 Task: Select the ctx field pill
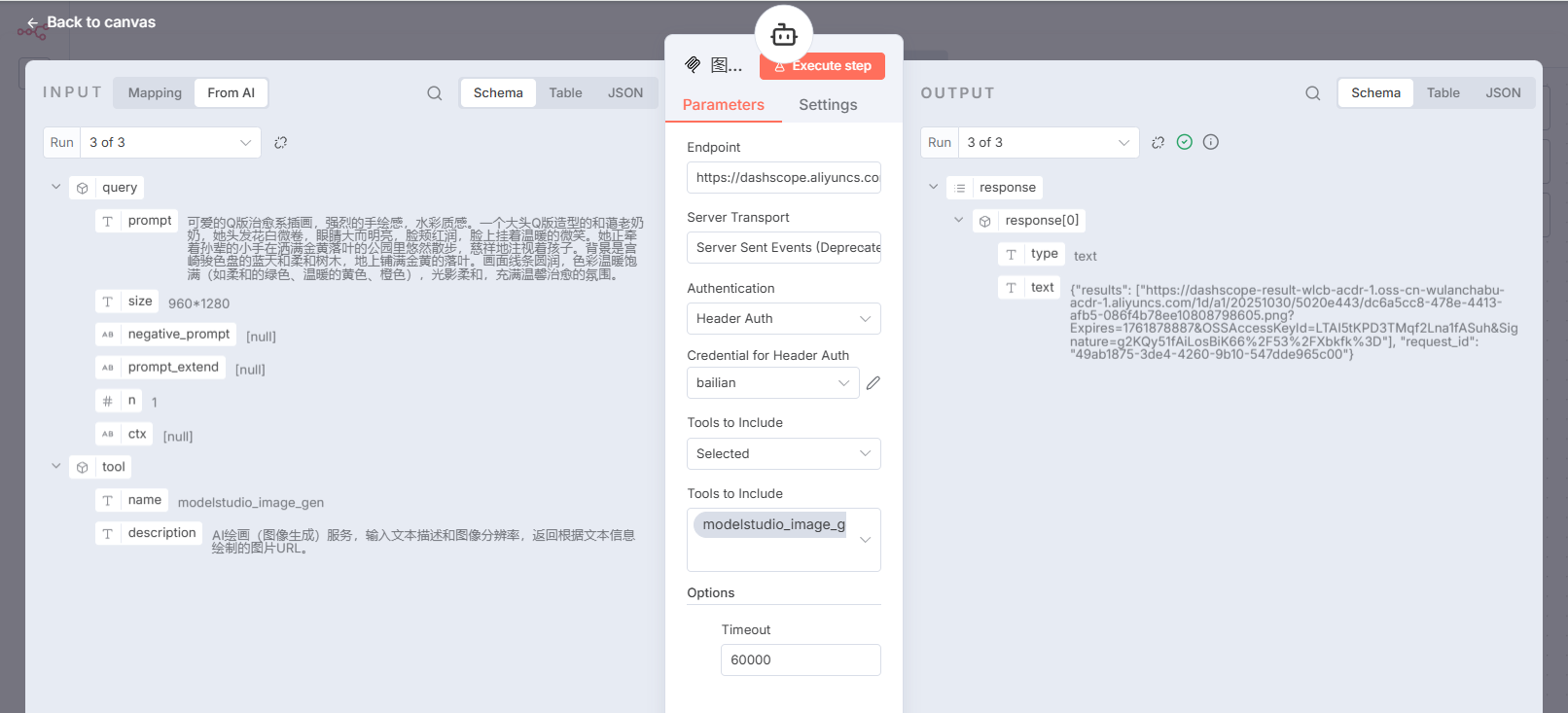click(124, 434)
